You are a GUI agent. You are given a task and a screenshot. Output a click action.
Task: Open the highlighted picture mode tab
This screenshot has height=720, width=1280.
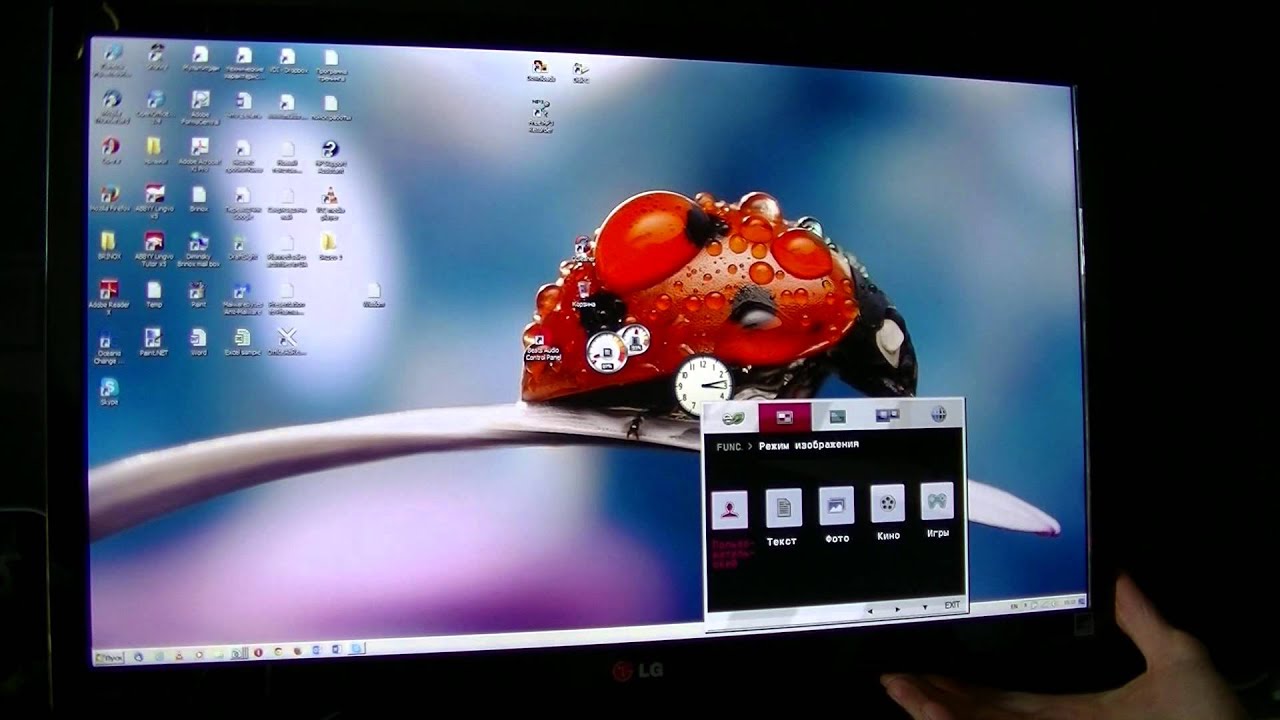click(x=785, y=417)
